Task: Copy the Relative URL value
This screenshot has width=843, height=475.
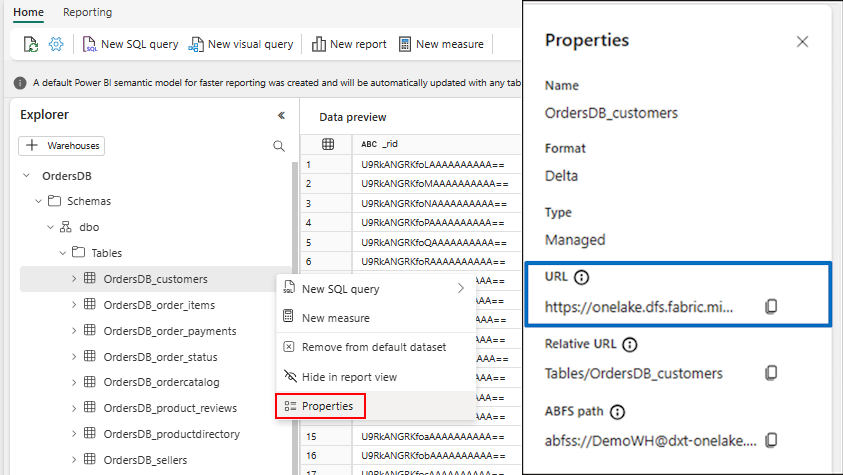Action: click(x=771, y=373)
